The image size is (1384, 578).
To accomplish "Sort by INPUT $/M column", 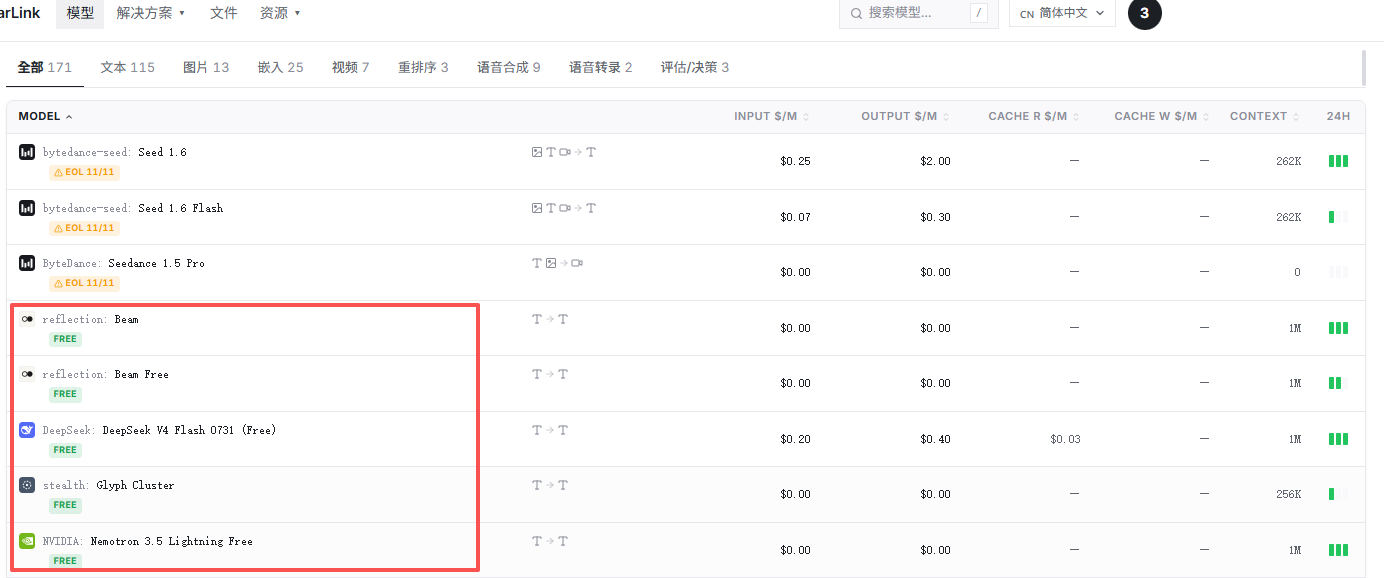I will [772, 117].
